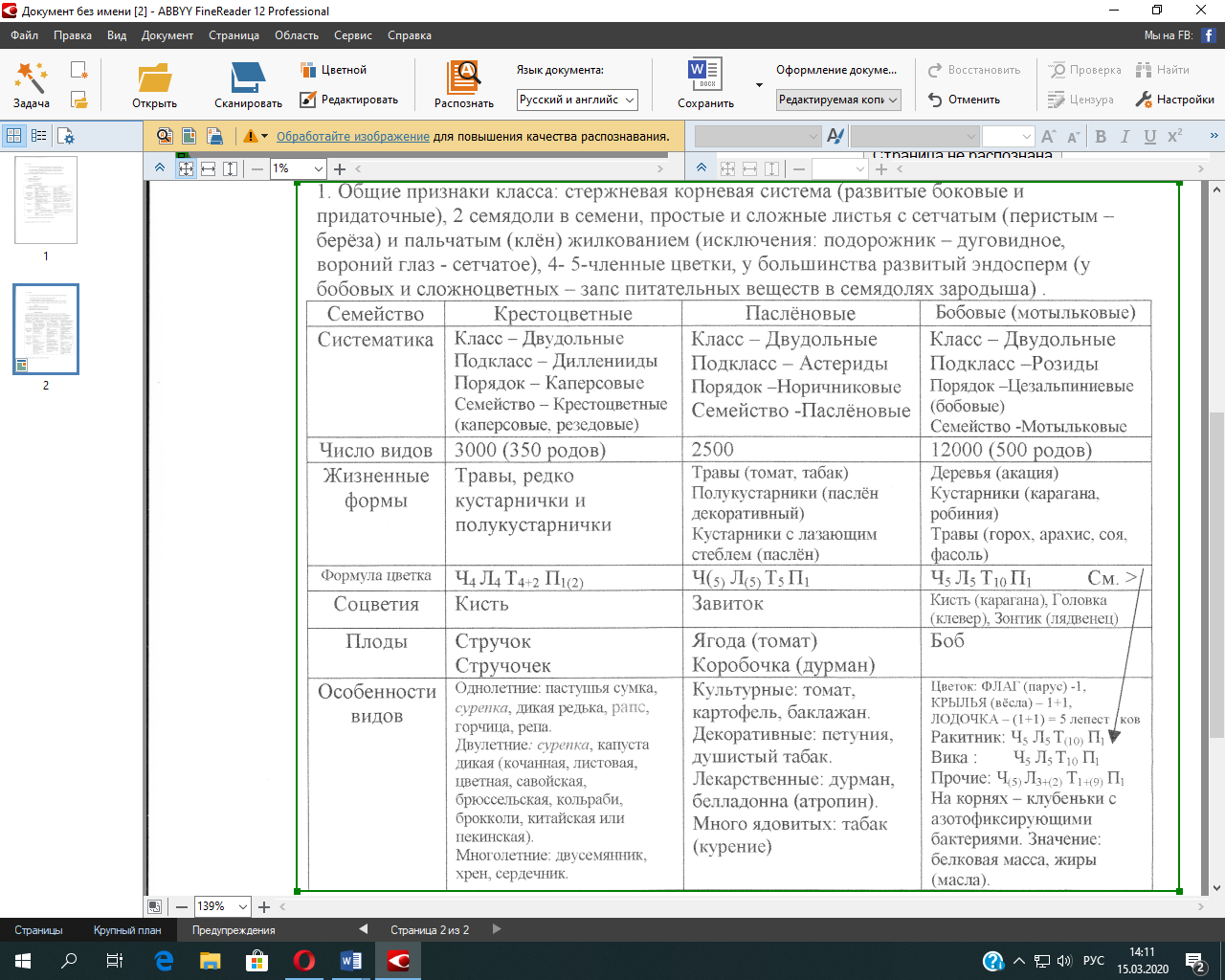This screenshot has height=980, width=1225.
Task: Open the Файл menu
Action: 25,35
